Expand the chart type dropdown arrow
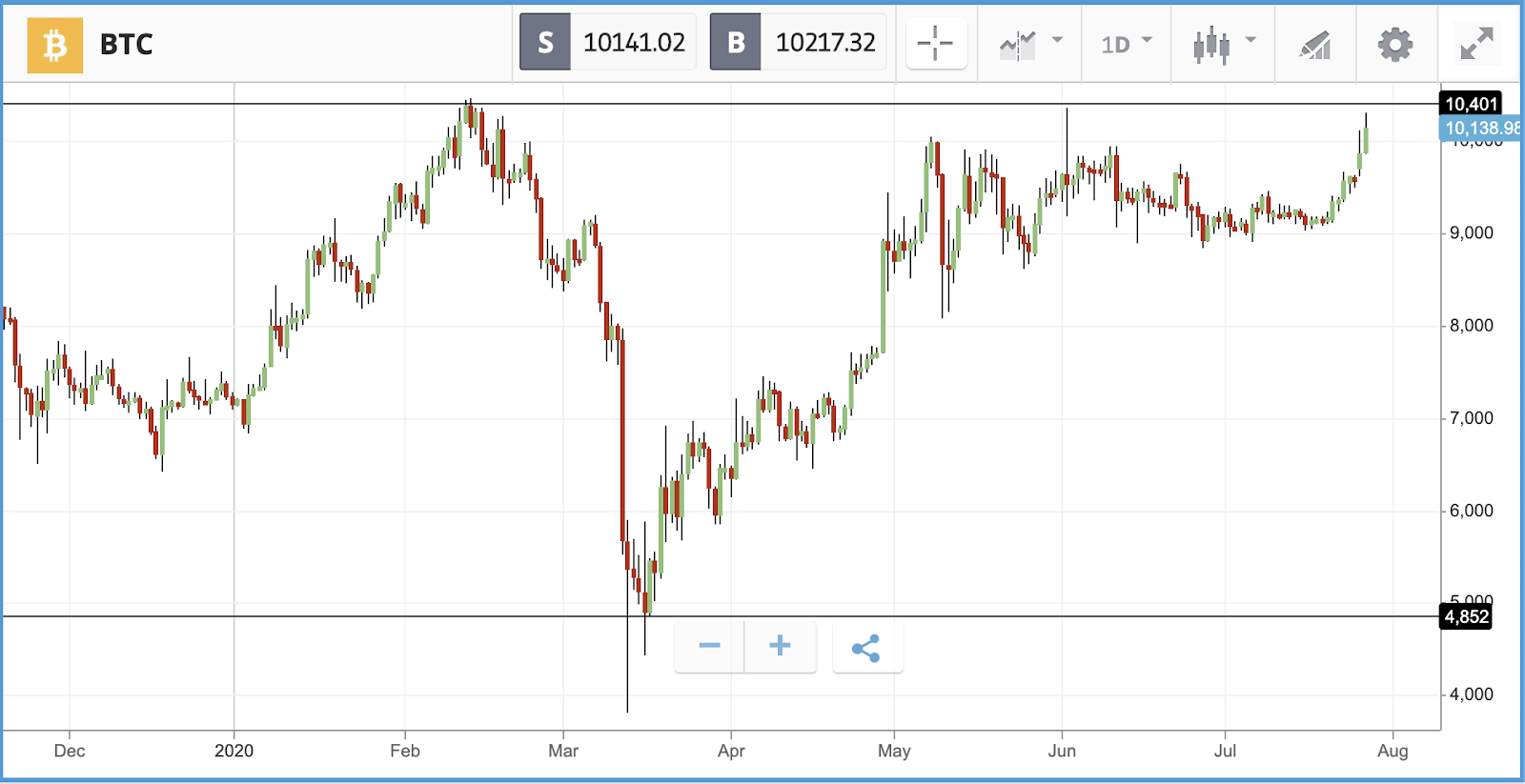This screenshot has height=784, width=1525. (1250, 40)
